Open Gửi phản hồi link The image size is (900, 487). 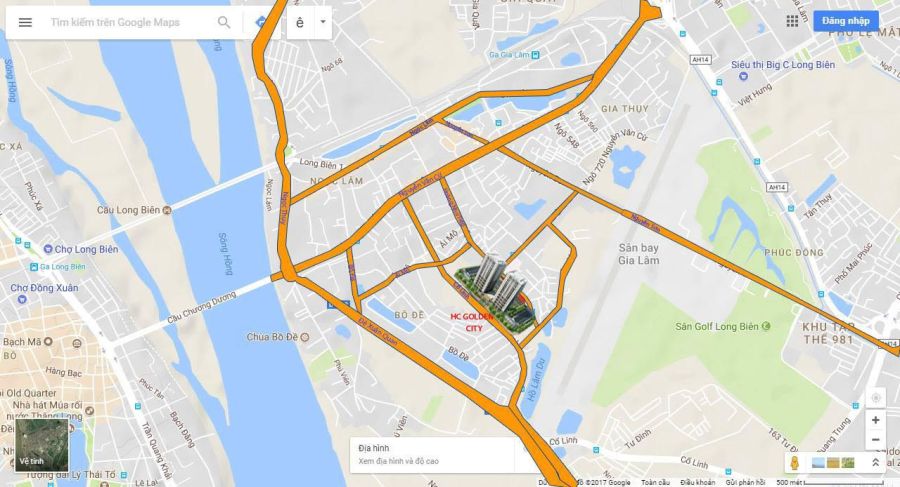745,482
